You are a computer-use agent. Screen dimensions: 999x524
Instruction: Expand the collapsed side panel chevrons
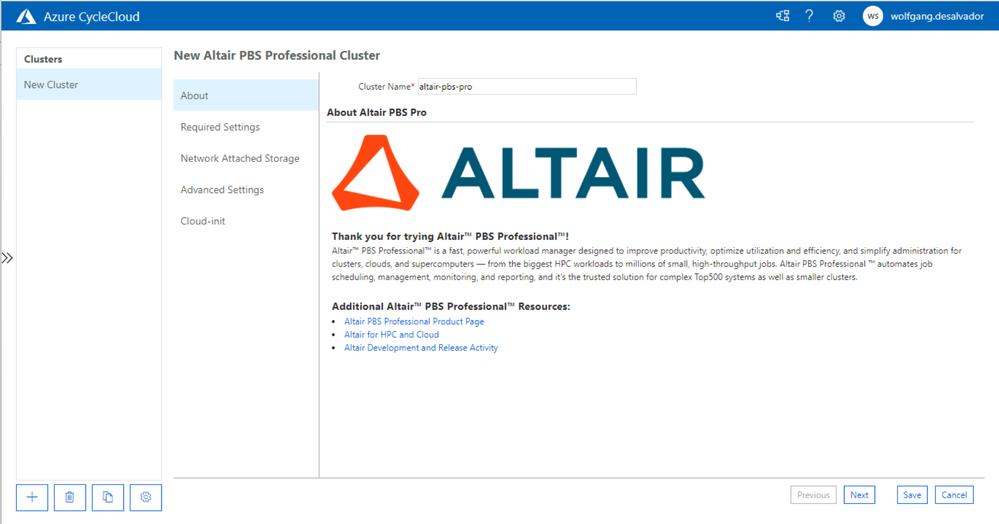7,258
